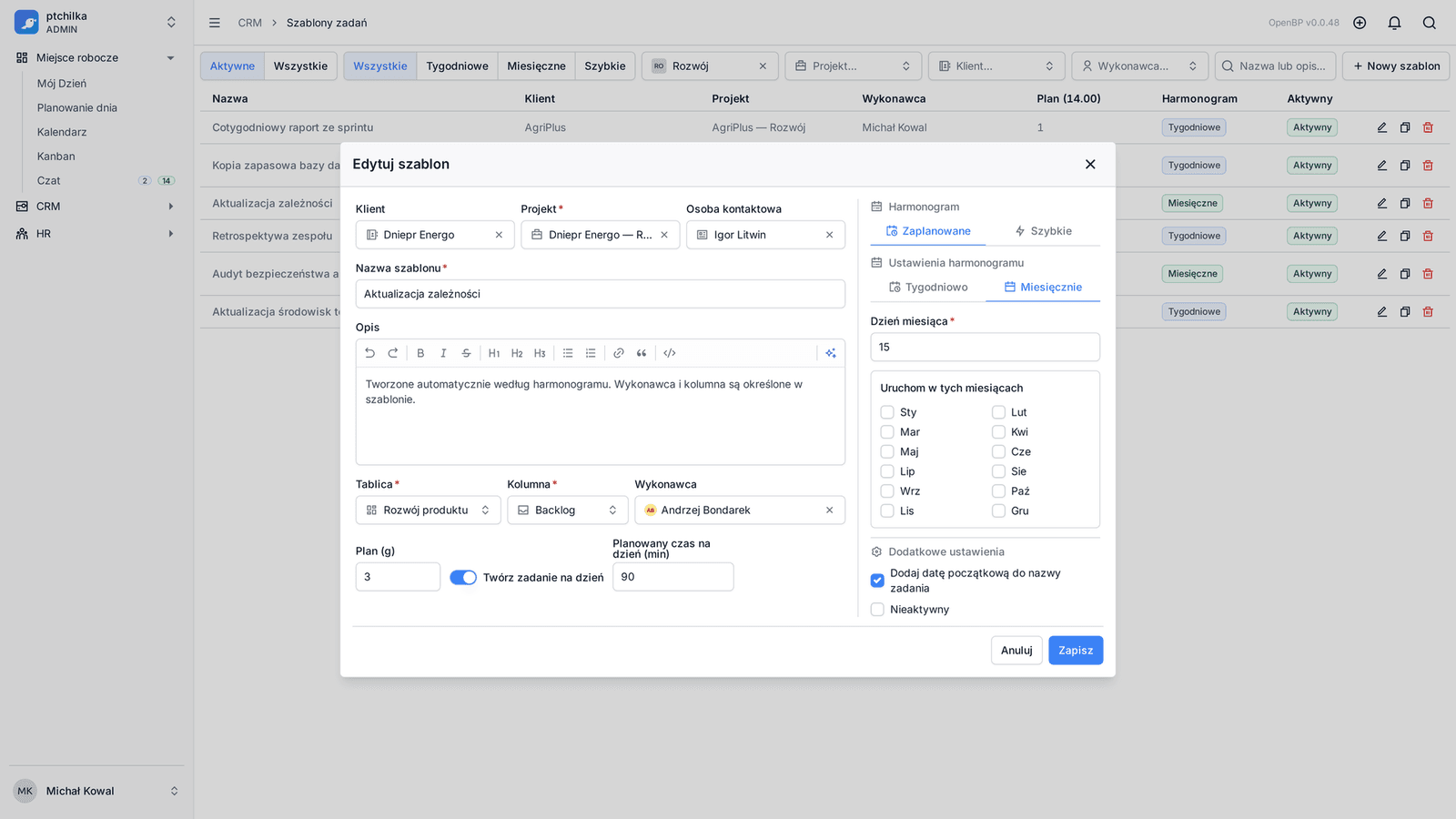Switch to the Tygodniowo schedule tab
The width and height of the screenshot is (1456, 819).
click(x=928, y=287)
